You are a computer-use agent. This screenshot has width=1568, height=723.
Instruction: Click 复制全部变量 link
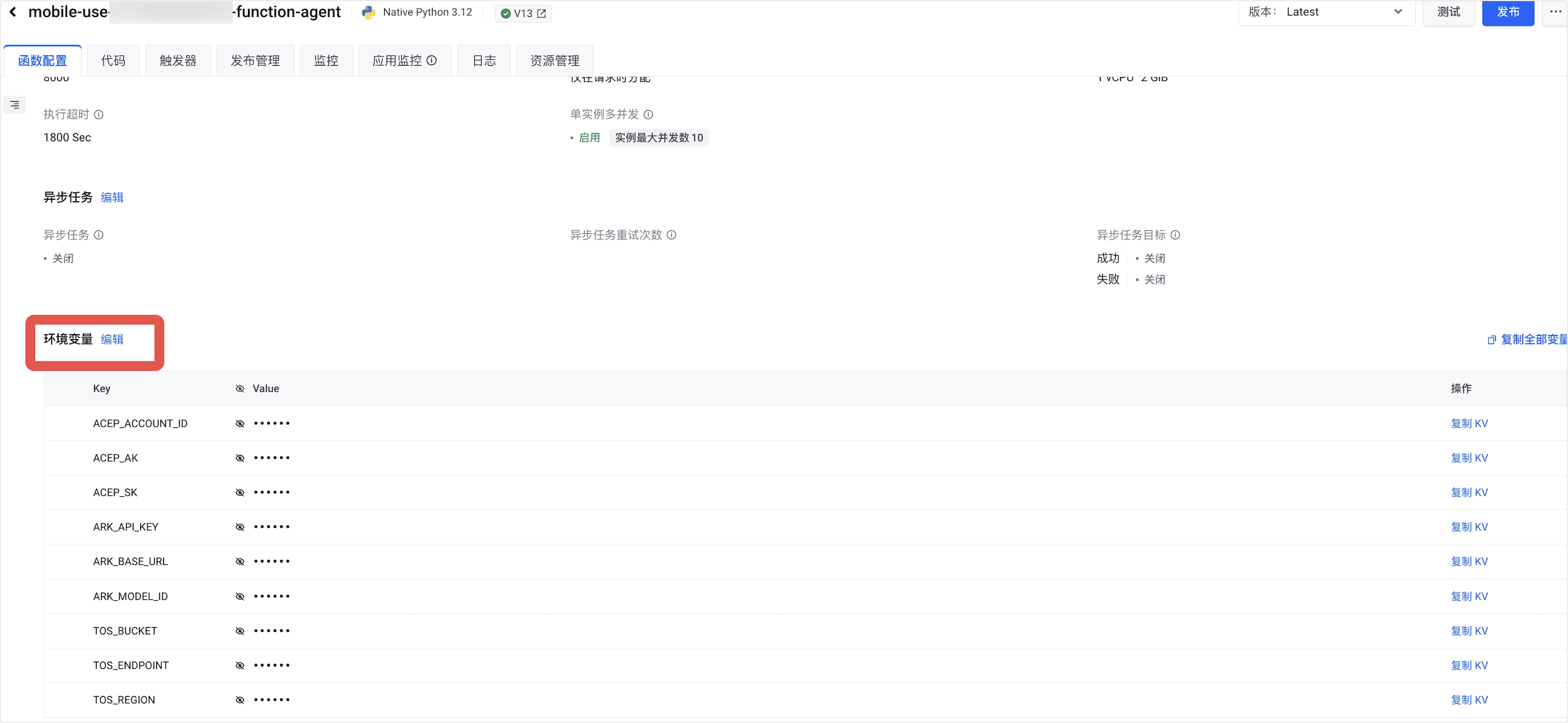pos(1528,339)
